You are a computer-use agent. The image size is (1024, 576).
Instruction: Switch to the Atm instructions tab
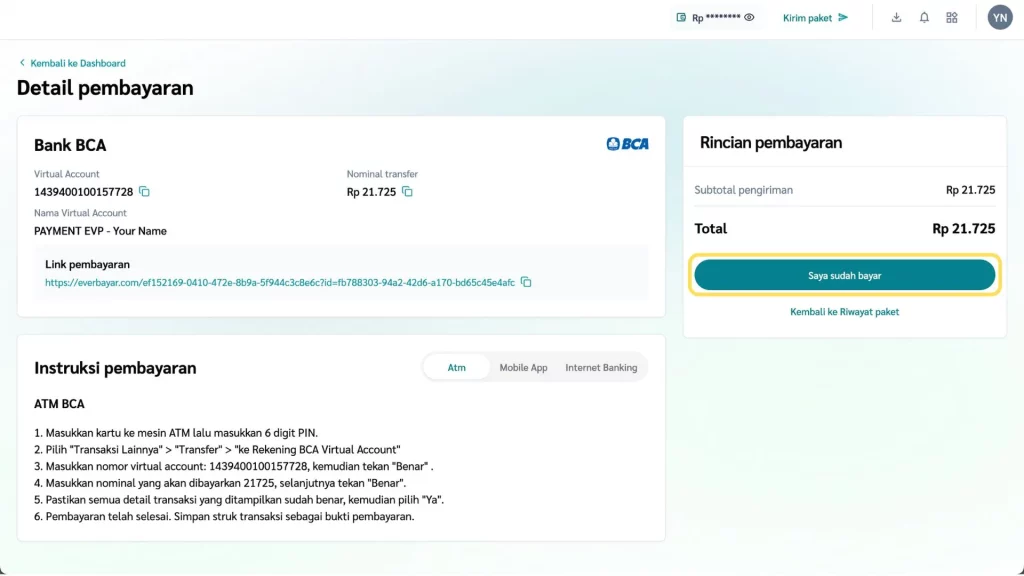456,367
